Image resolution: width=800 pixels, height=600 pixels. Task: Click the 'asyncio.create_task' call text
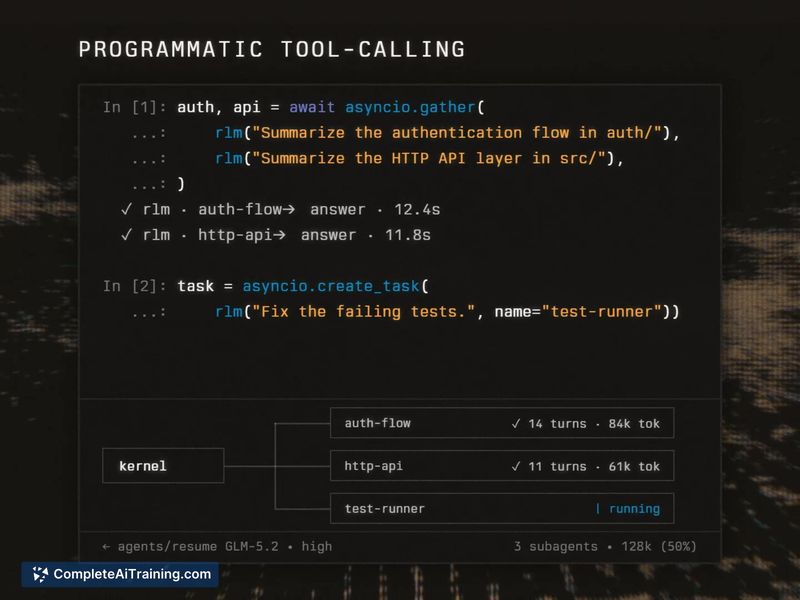[x=331, y=286]
